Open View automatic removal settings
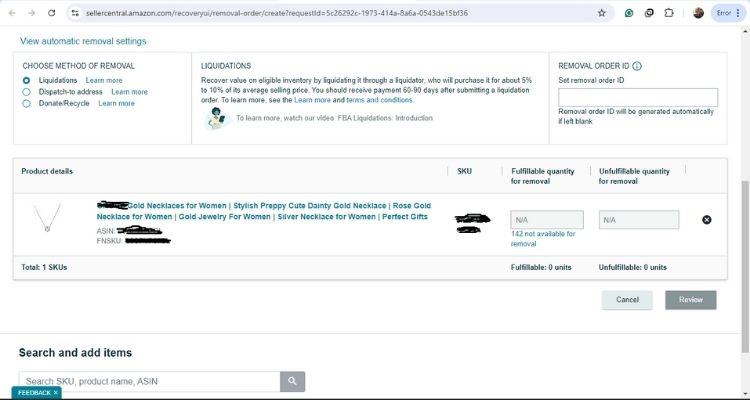This screenshot has height=400, width=750. [x=83, y=41]
